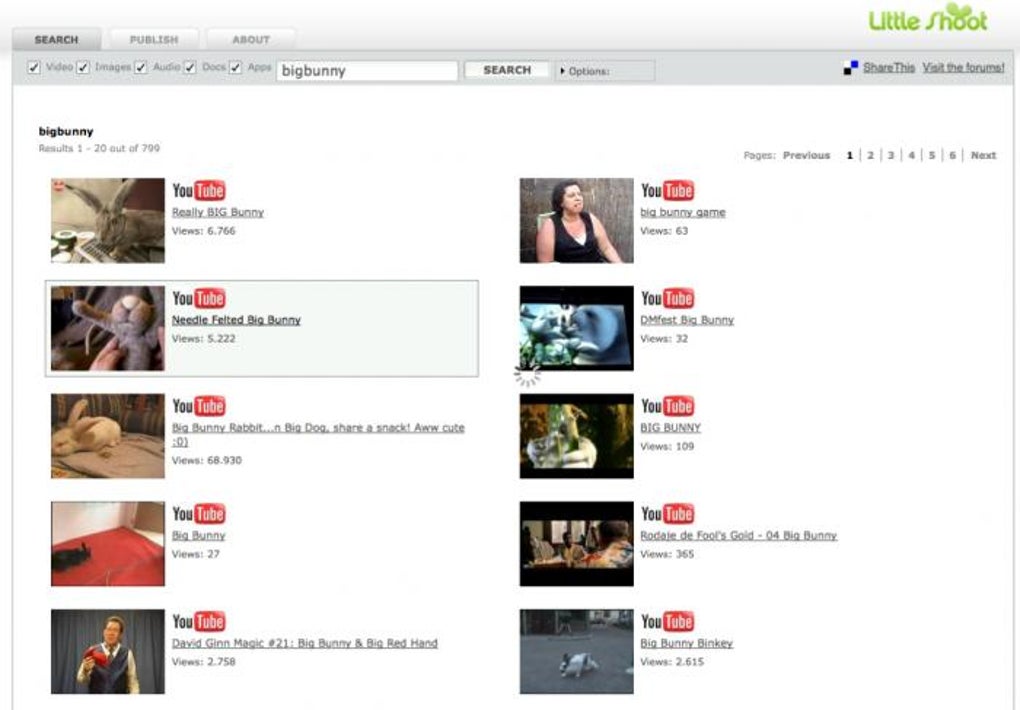Open the ABOUT tab
Viewport: 1020px width, 710px height.
point(251,40)
